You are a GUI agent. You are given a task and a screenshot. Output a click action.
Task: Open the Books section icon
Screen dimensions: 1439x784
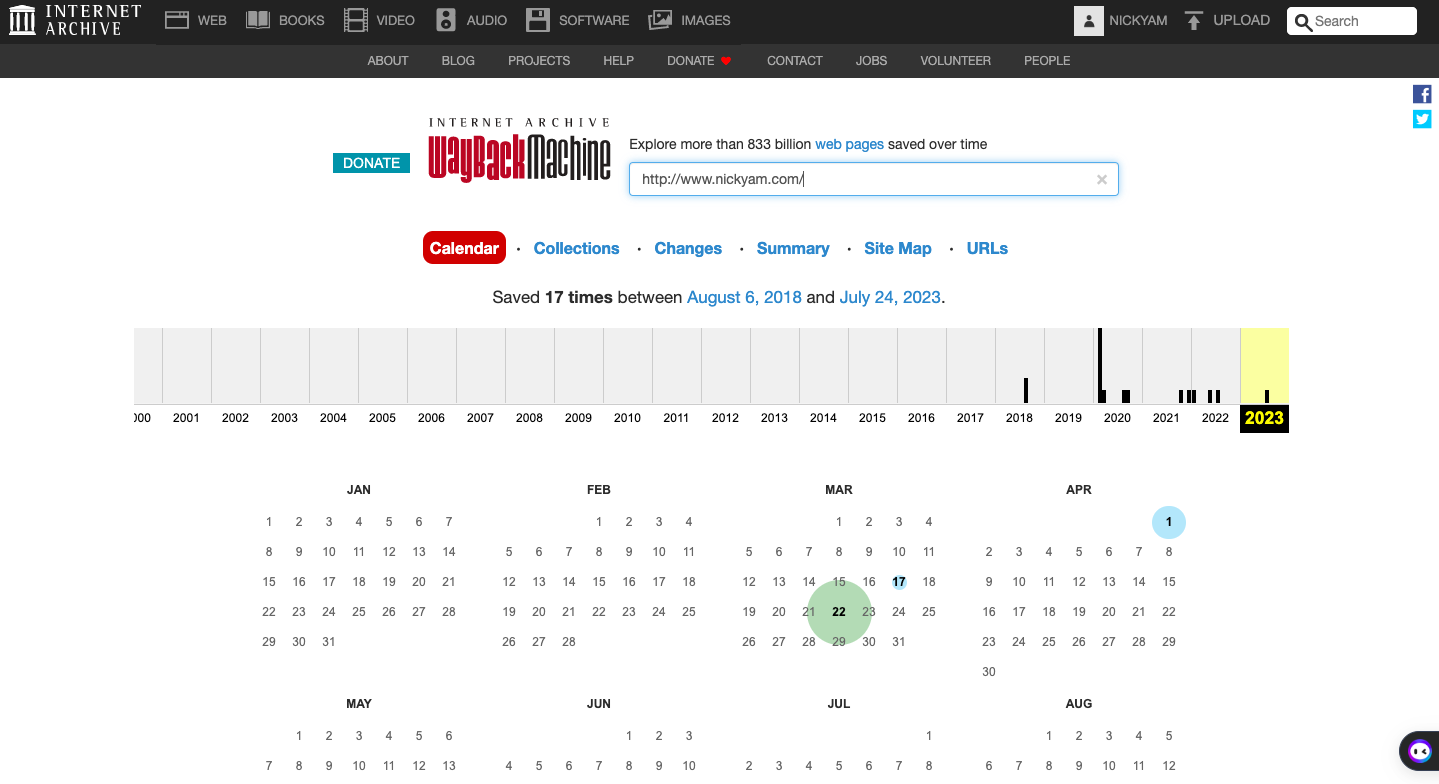[258, 20]
